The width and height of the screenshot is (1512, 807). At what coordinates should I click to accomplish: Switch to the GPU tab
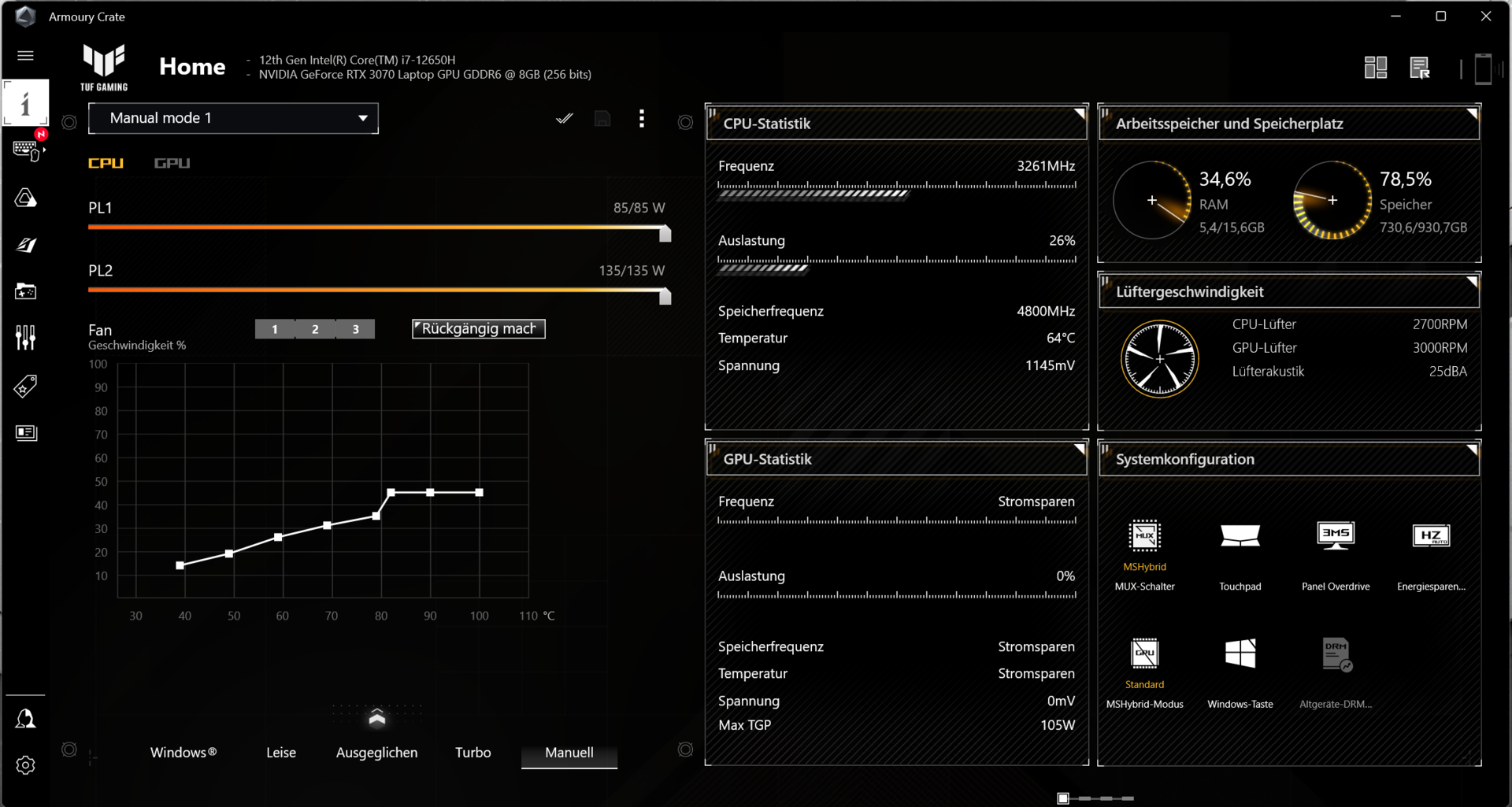point(172,163)
